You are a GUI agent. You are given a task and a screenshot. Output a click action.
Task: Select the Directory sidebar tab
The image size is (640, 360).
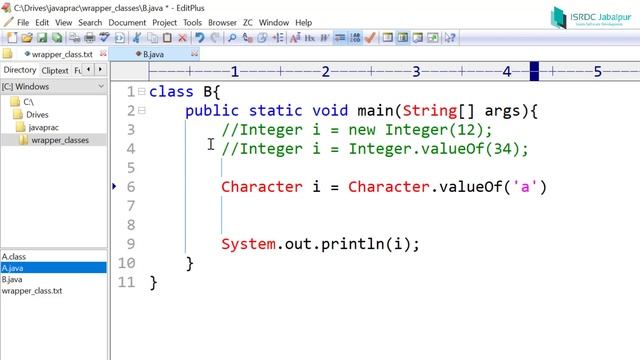point(20,70)
